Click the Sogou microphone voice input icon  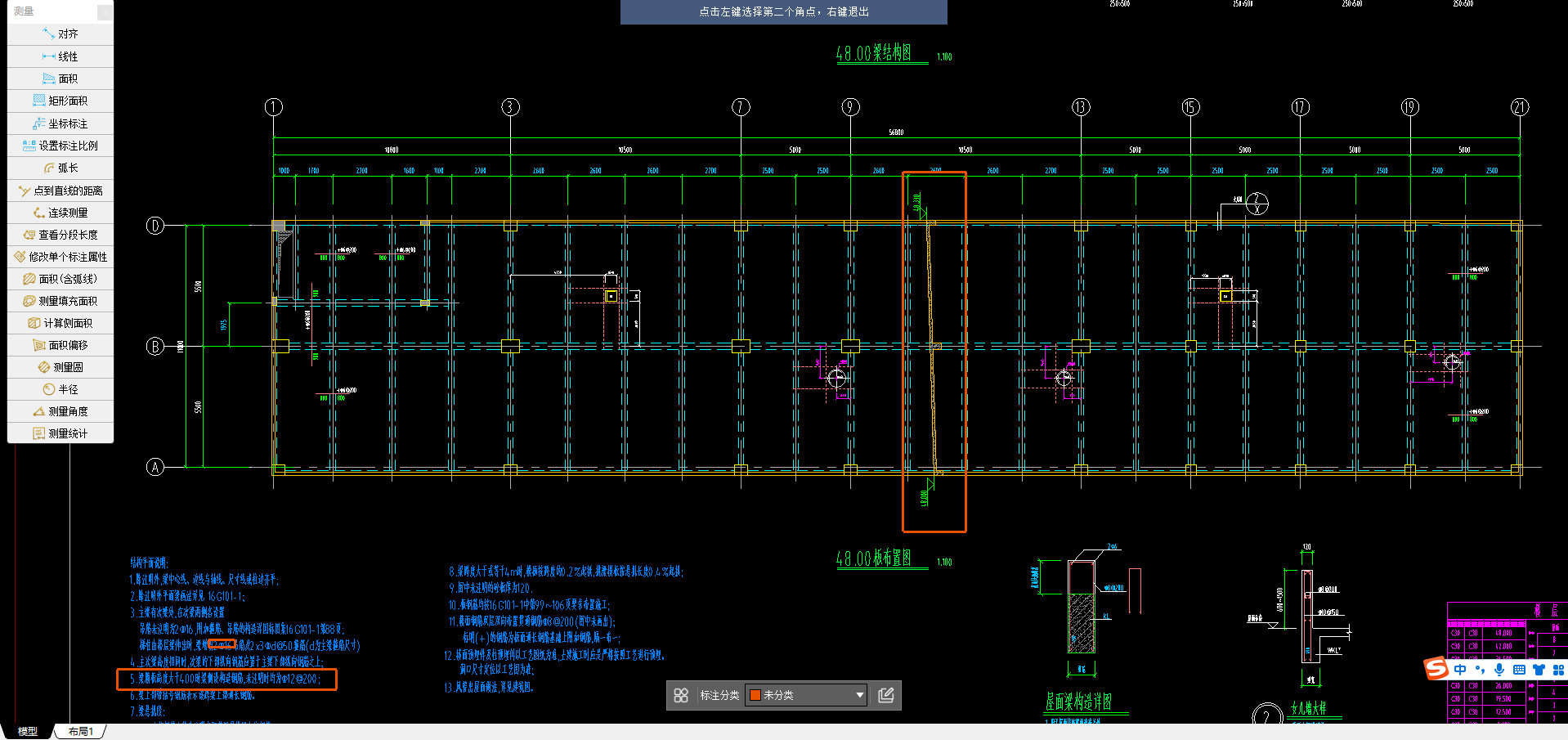pos(1499,670)
